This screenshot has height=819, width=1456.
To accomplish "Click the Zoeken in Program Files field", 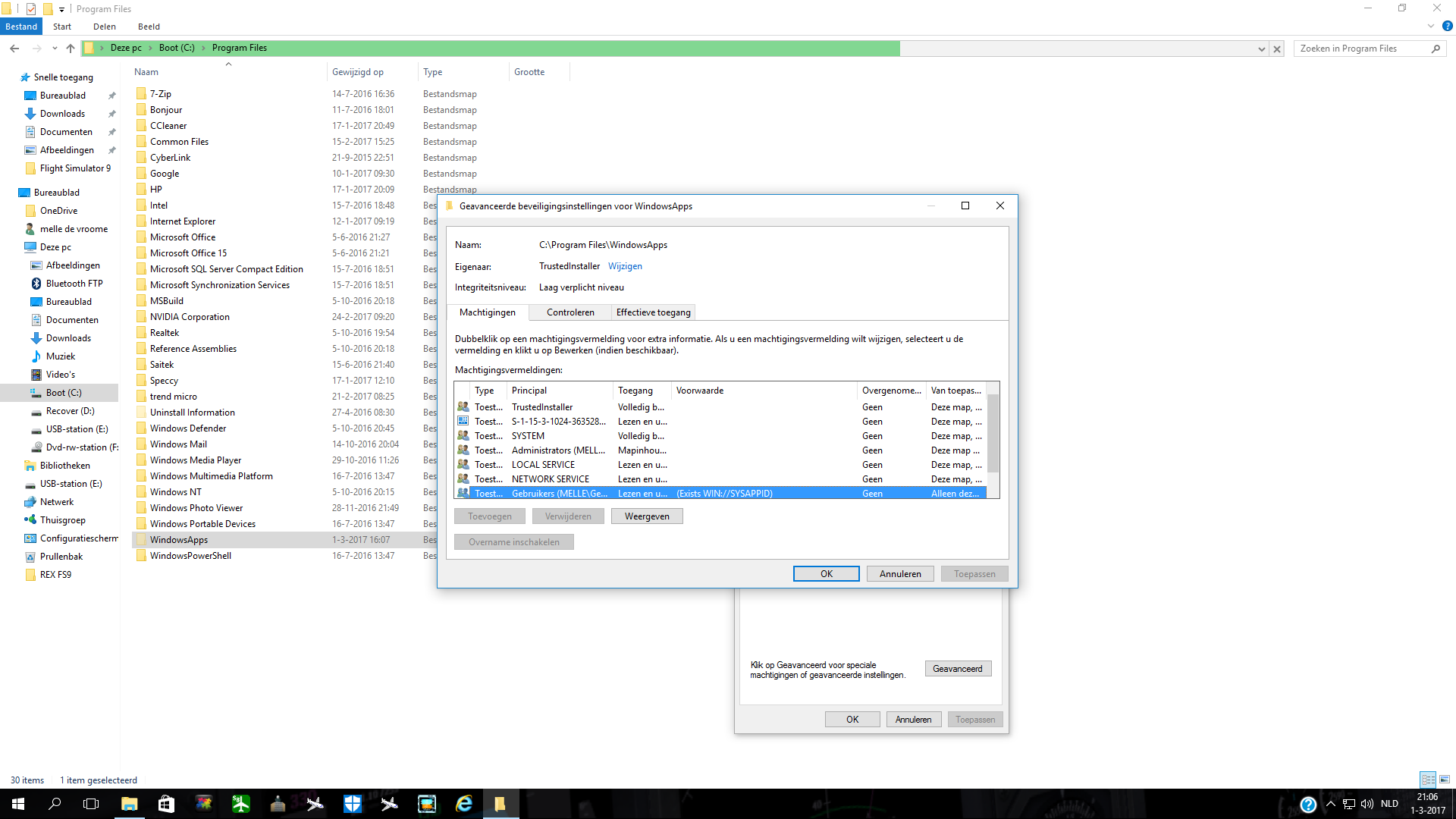I will tap(1362, 49).
